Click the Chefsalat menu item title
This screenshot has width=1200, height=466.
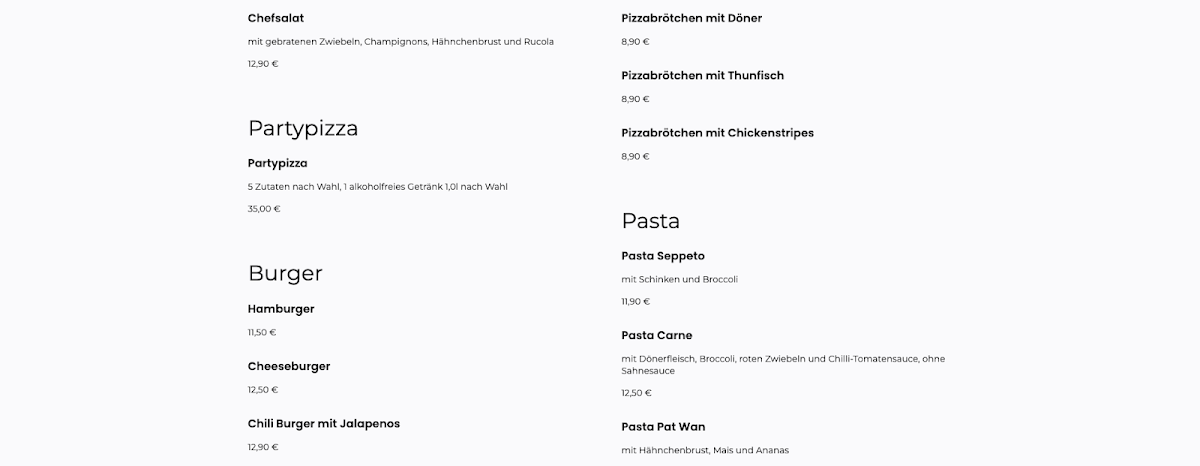pos(276,18)
